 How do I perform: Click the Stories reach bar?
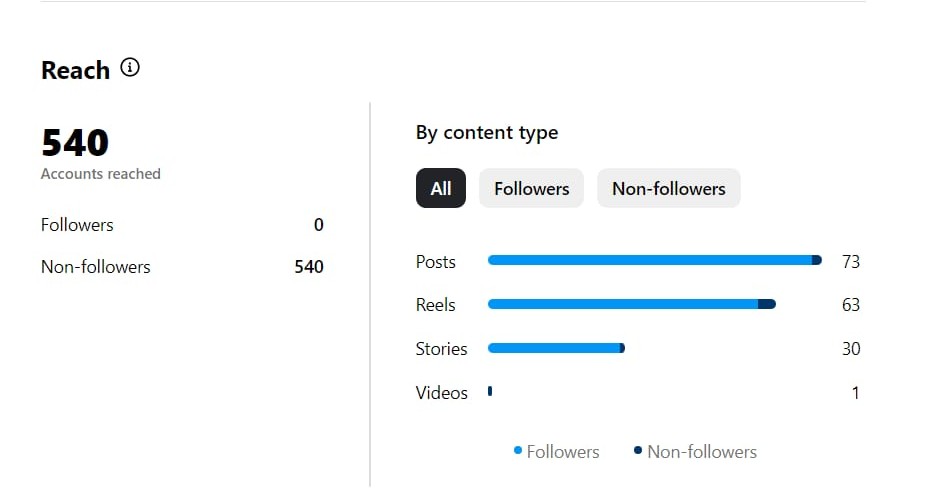coord(556,348)
